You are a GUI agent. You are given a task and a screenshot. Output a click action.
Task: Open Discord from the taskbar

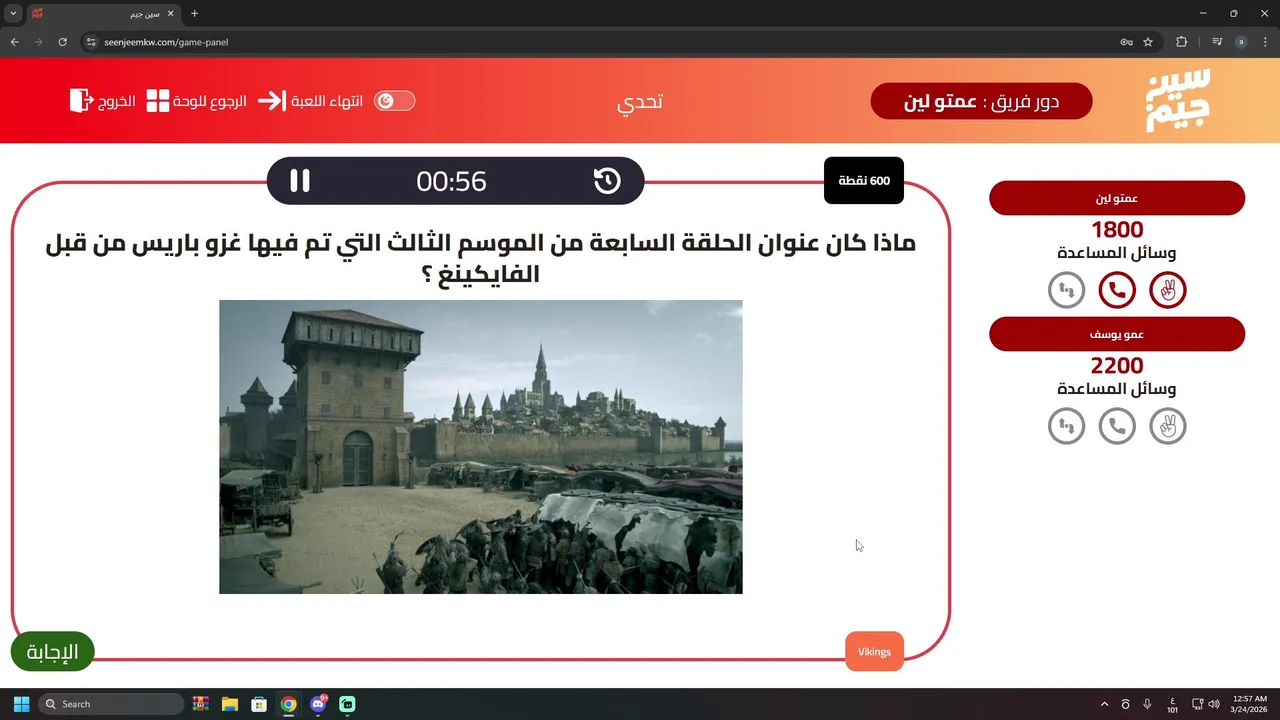click(318, 704)
